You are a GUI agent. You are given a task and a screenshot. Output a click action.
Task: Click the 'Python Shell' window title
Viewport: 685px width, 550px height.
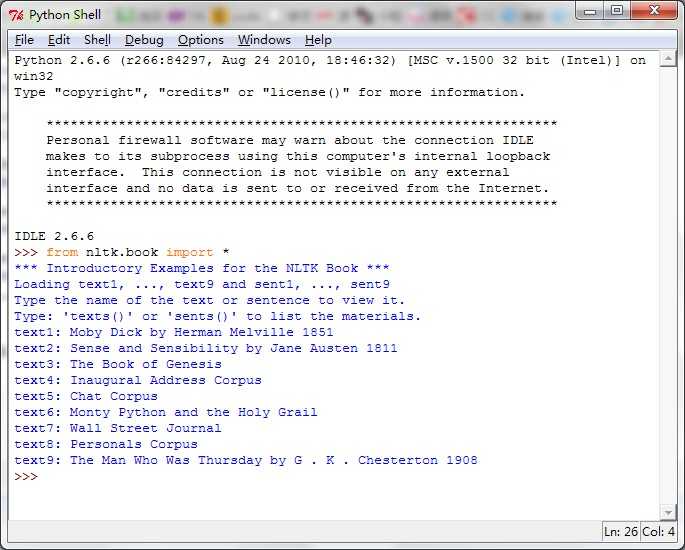pyautogui.click(x=65, y=15)
